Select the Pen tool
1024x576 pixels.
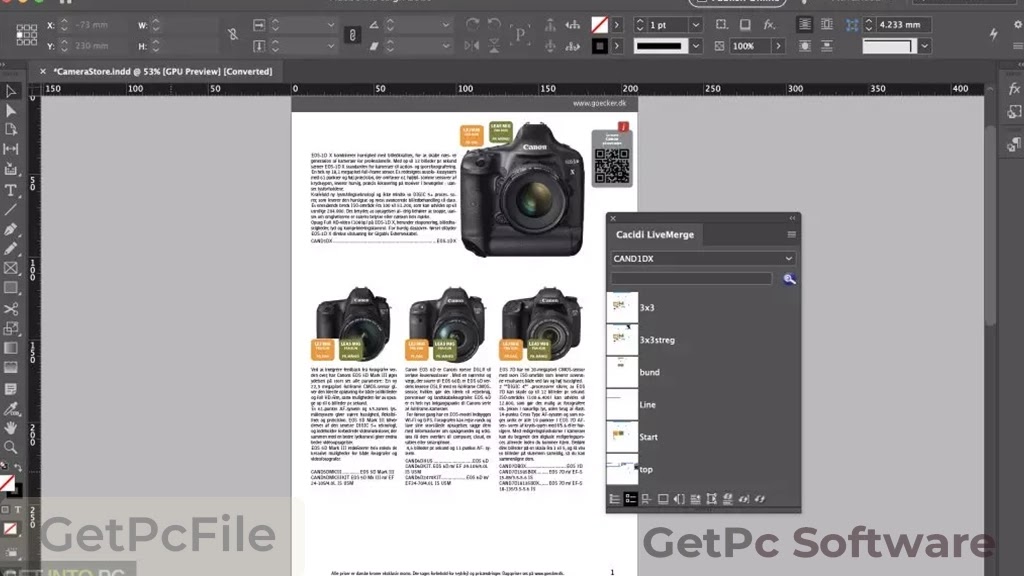coord(10,229)
